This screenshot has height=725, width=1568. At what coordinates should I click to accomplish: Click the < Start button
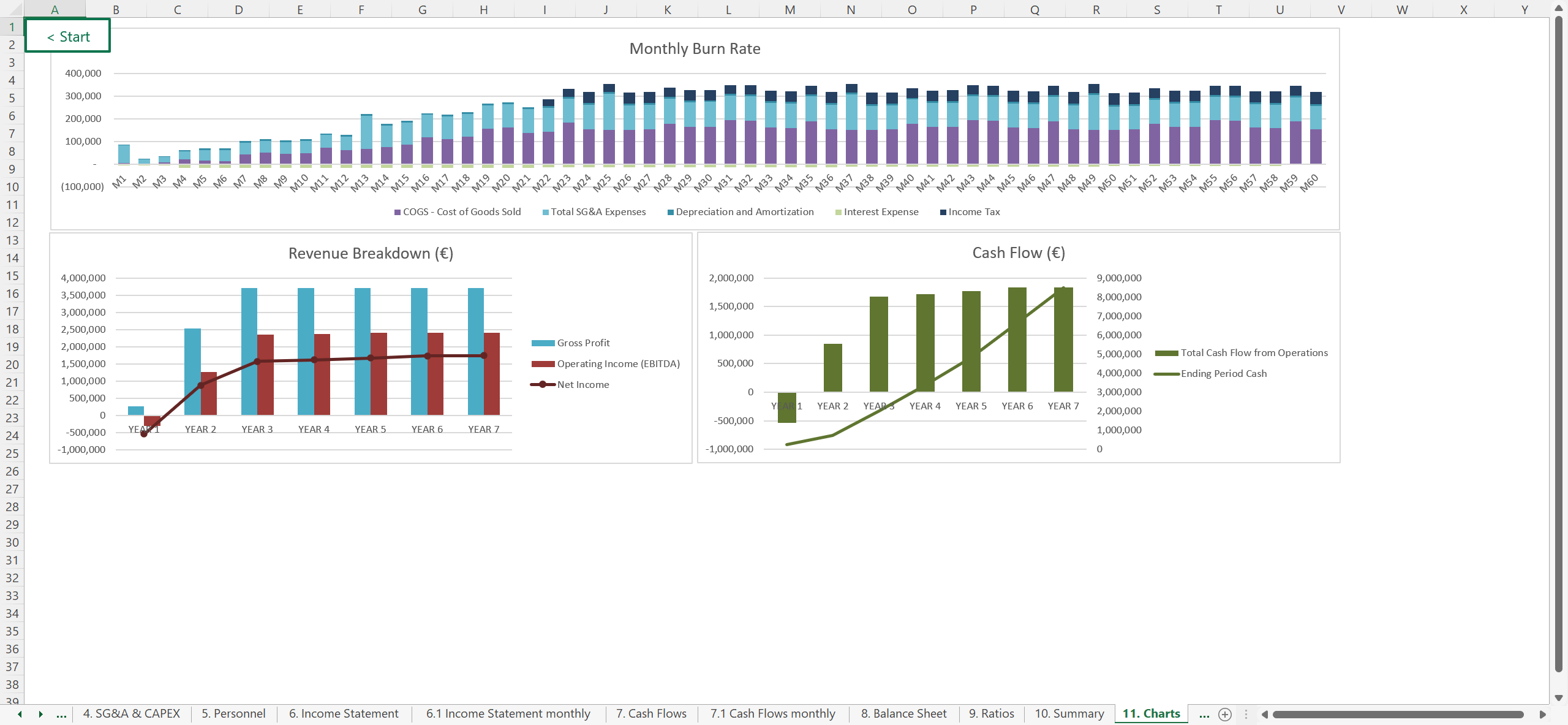click(68, 36)
